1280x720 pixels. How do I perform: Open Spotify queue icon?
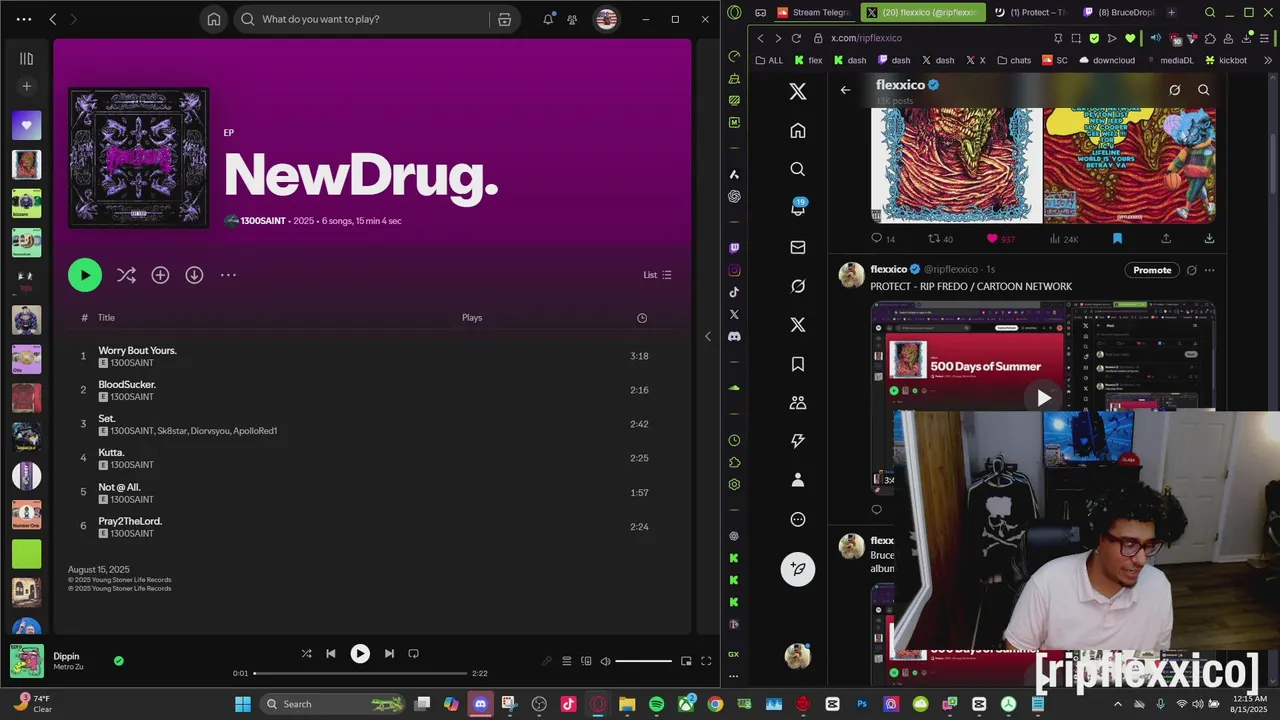[566, 661]
